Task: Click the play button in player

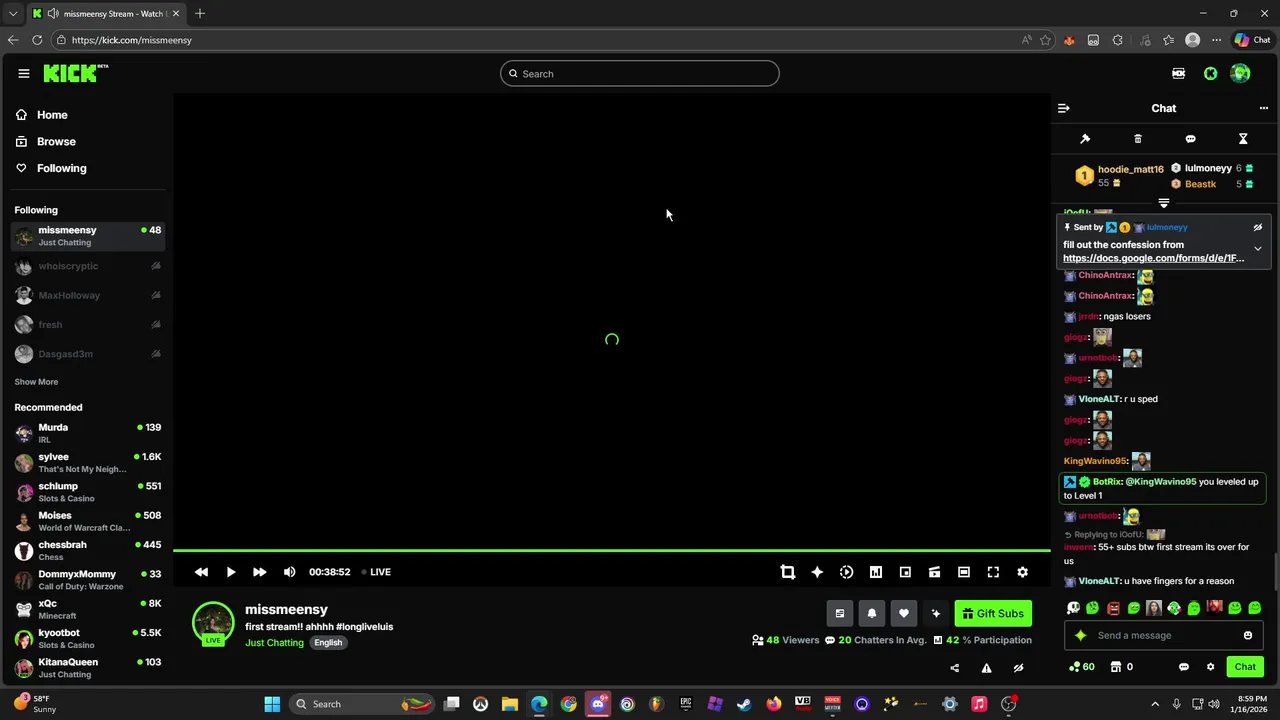Action: pyautogui.click(x=230, y=572)
